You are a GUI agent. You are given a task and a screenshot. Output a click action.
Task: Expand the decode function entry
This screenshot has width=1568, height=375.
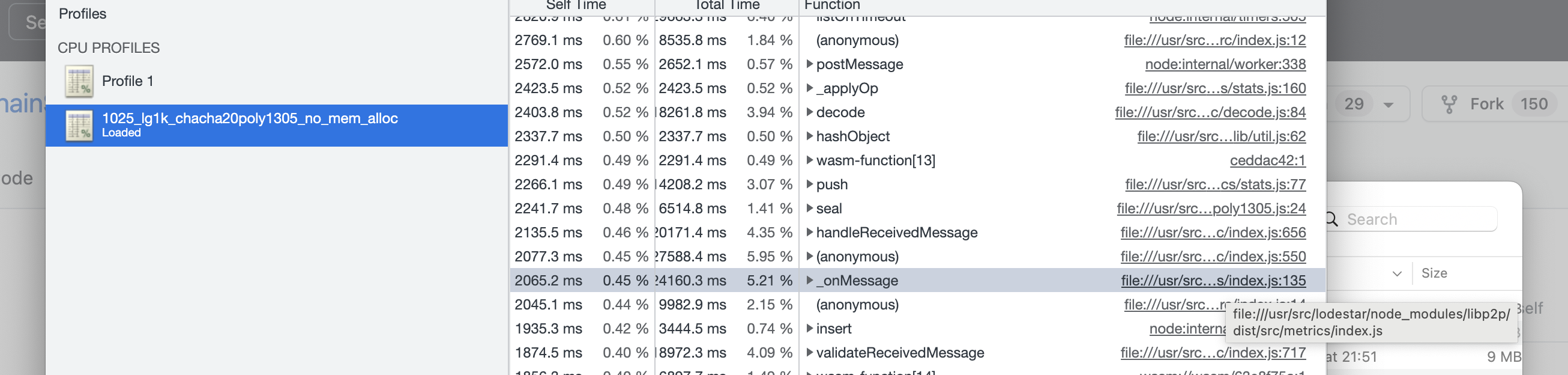pos(810,112)
